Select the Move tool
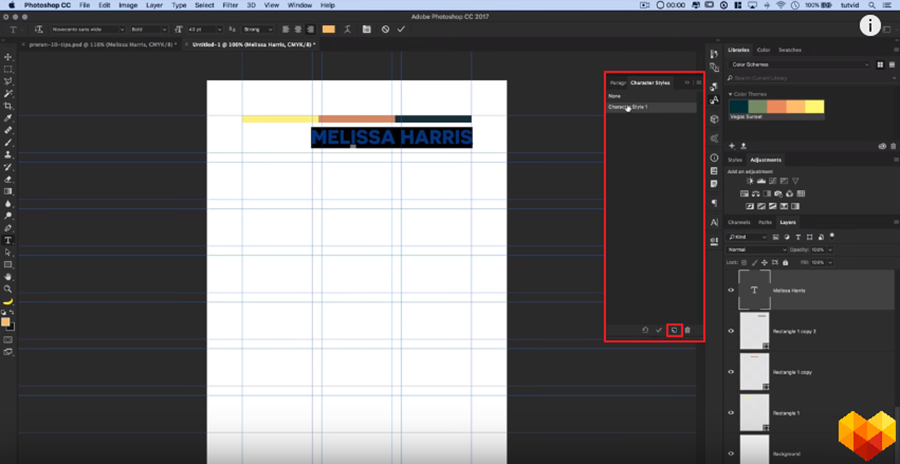The width and height of the screenshot is (900, 464). [x=8, y=57]
